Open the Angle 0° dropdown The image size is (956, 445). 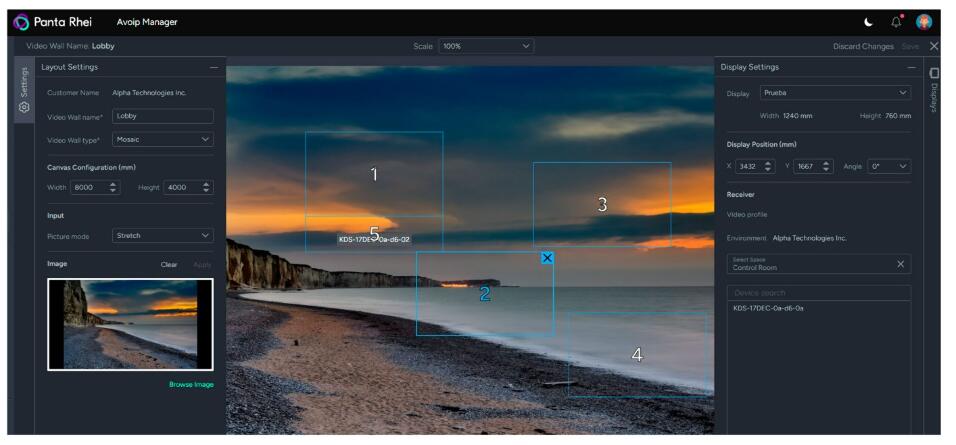pyautogui.click(x=890, y=166)
